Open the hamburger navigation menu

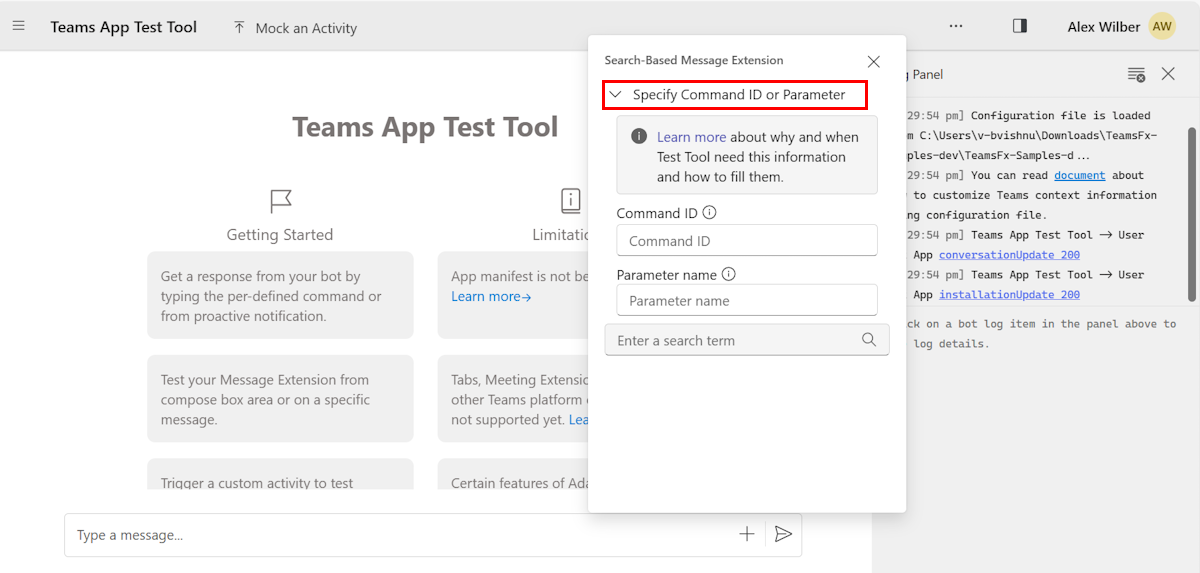pos(18,26)
